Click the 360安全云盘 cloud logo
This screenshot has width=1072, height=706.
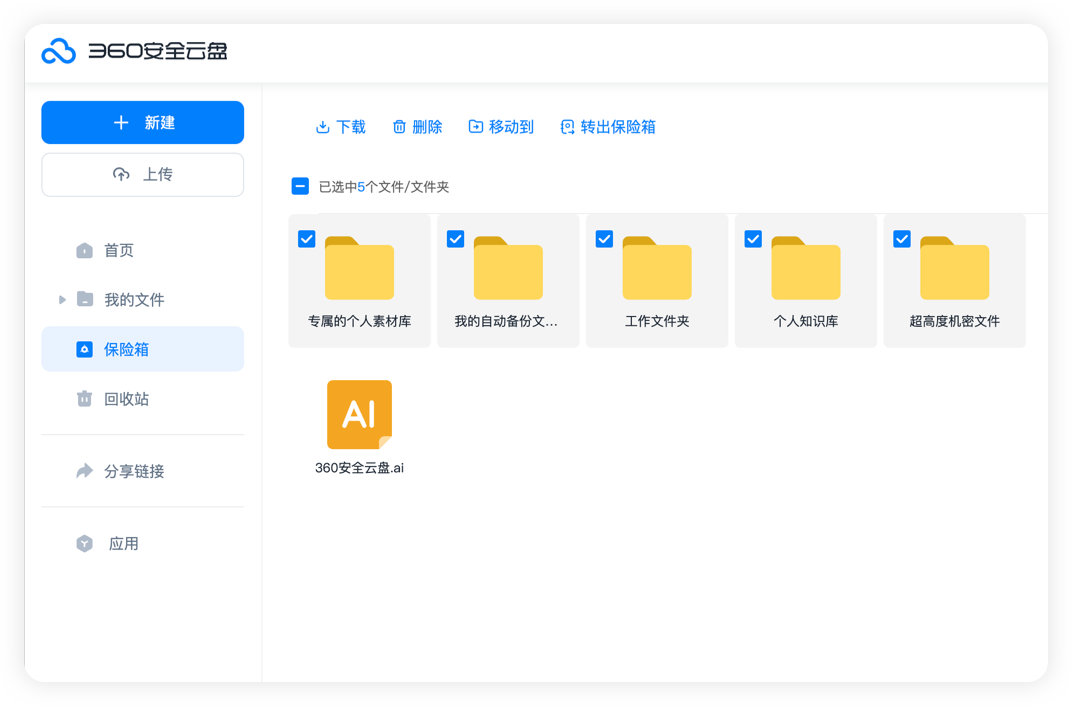[x=60, y=51]
